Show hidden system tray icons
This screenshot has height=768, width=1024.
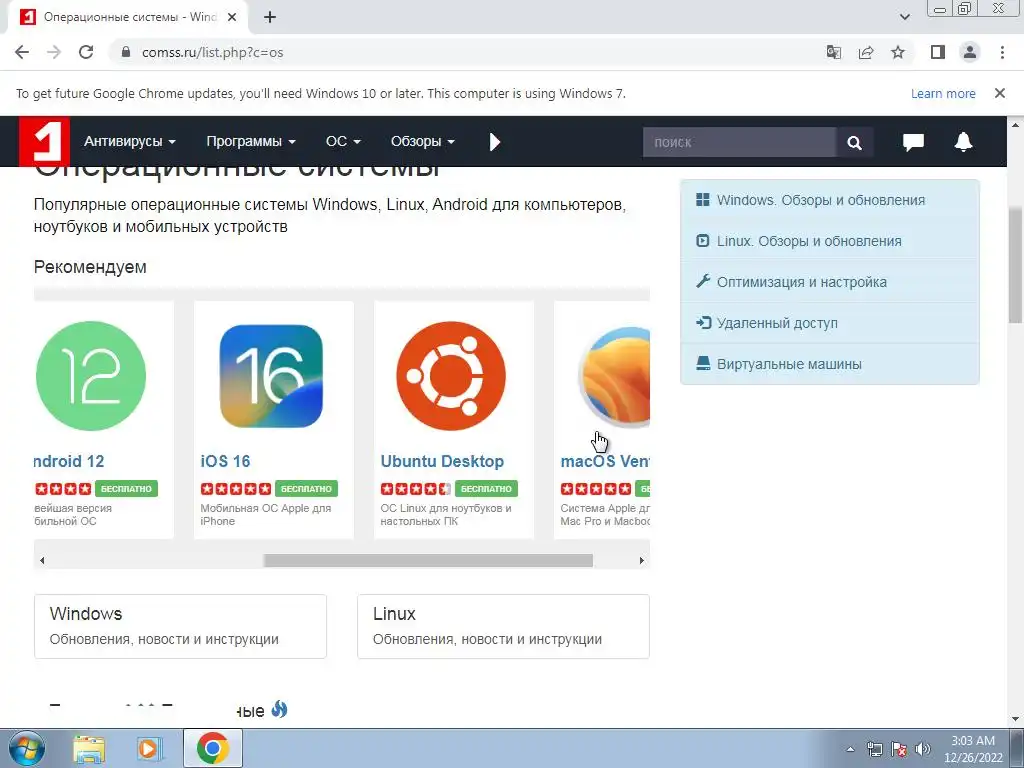point(850,750)
